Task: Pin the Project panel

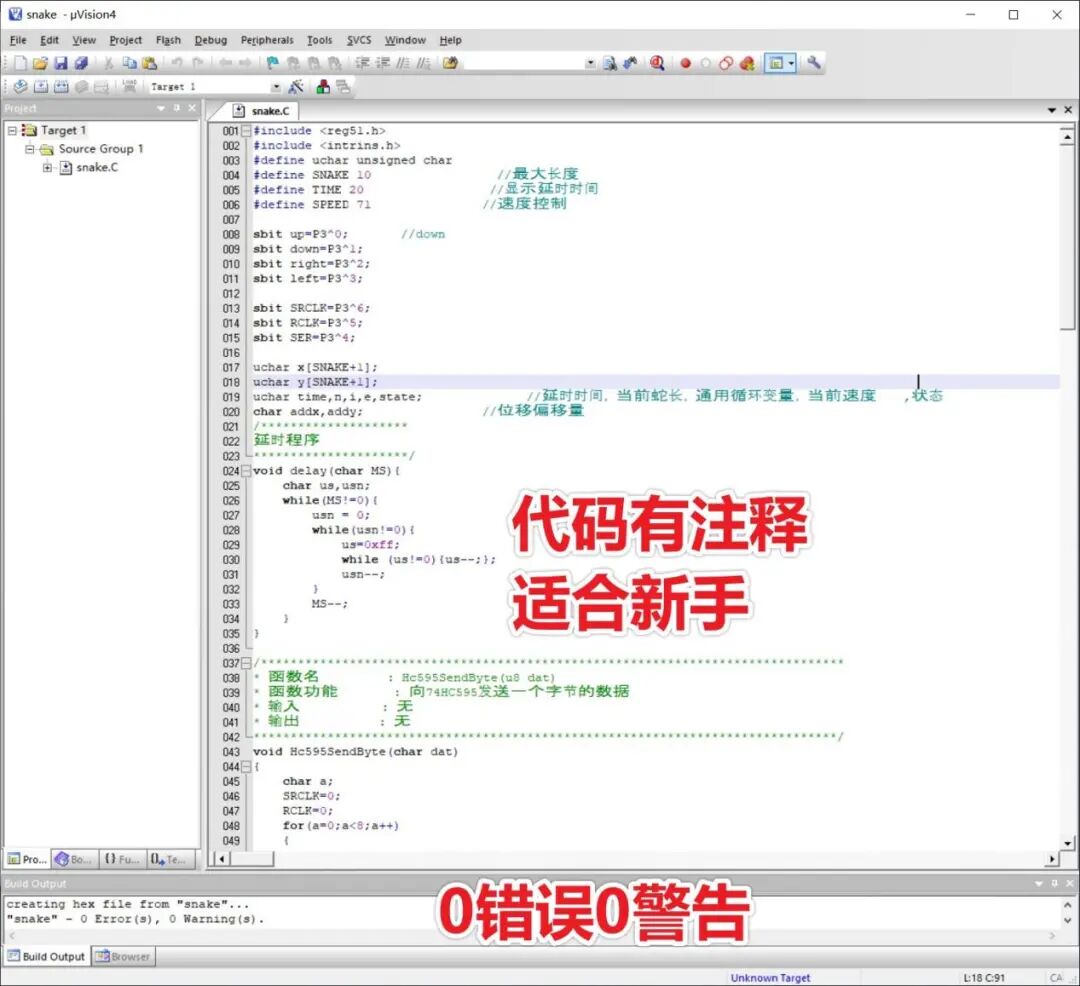Action: pos(177,108)
